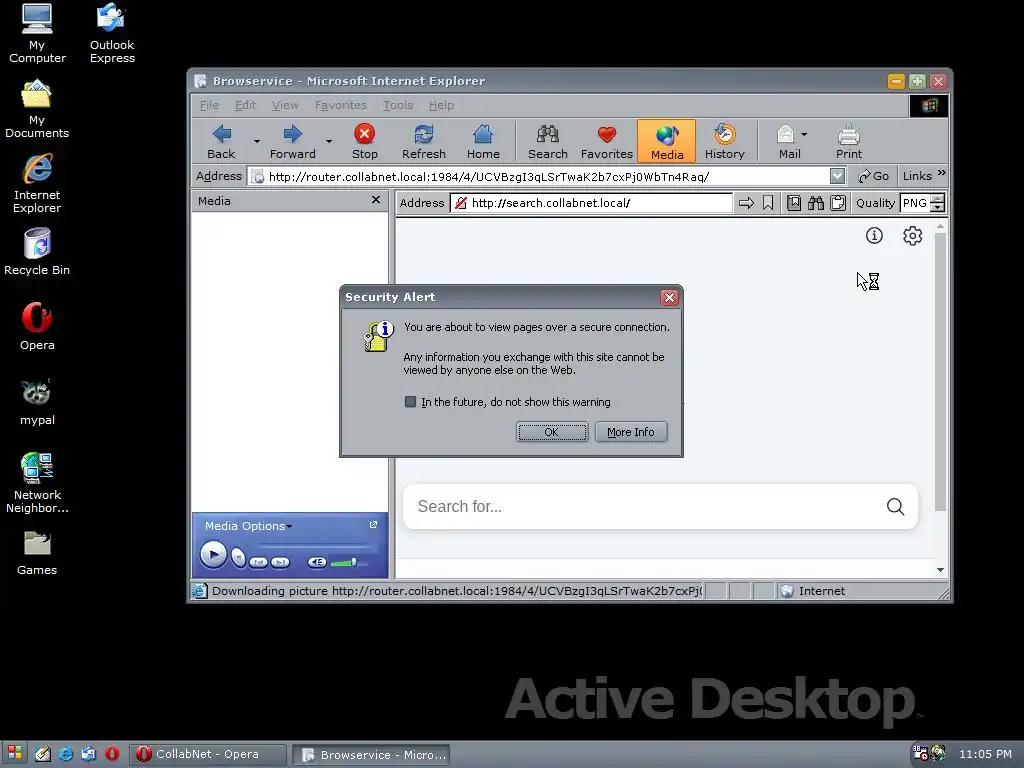Open the Search binoculars toolbar button

pos(547,141)
